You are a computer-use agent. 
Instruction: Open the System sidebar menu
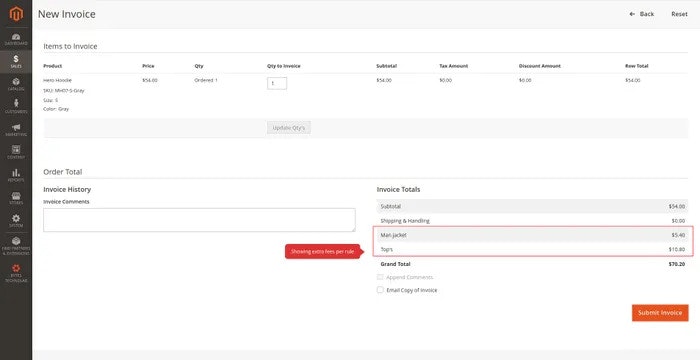coord(16,221)
